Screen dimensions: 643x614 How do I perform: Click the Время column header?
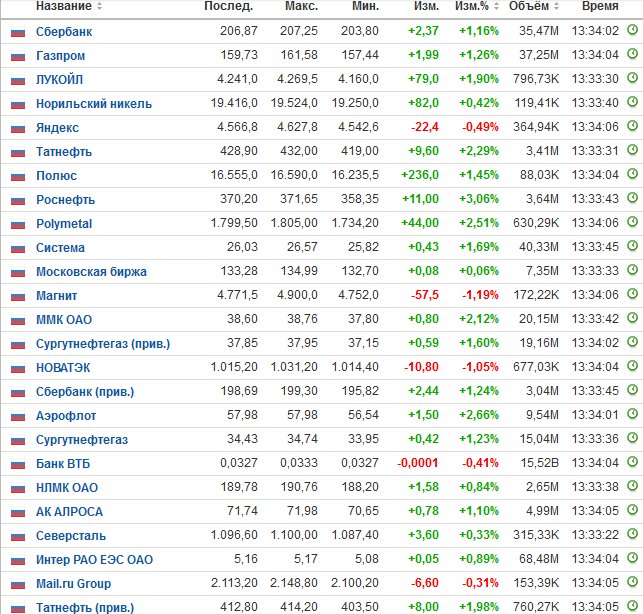[x=600, y=6]
